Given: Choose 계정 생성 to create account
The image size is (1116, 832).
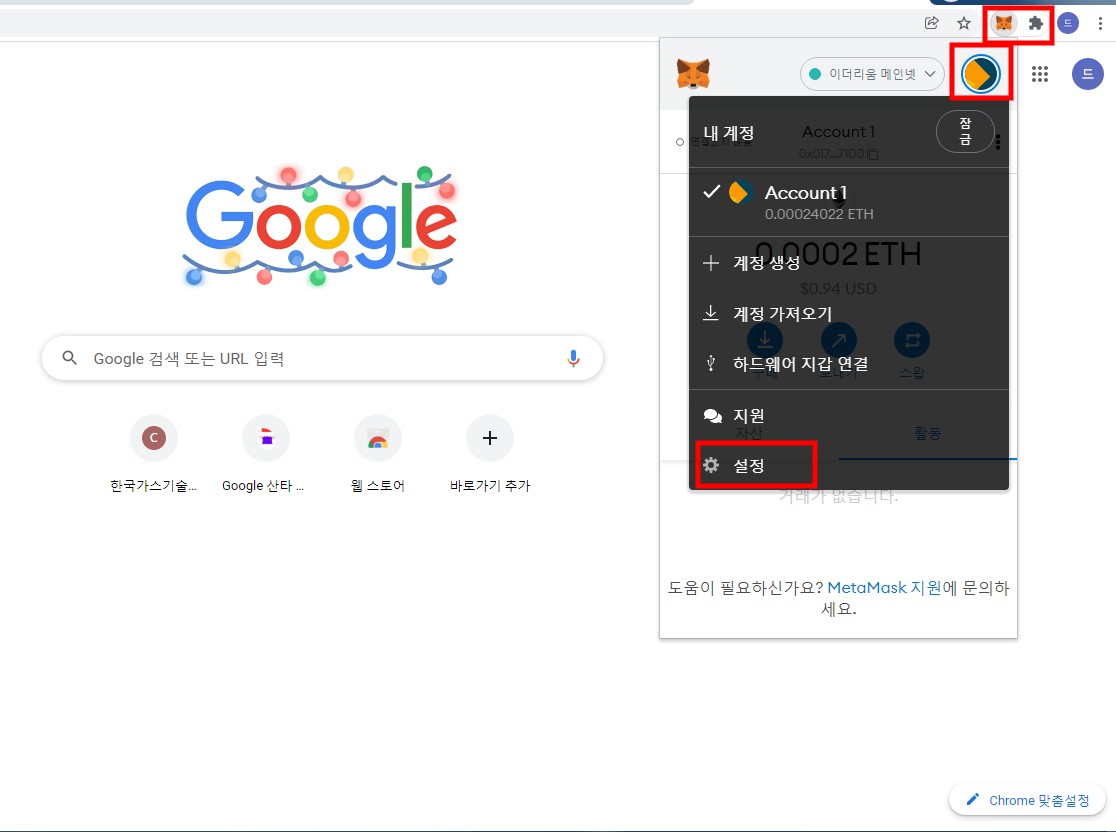Looking at the screenshot, I should [x=848, y=263].
